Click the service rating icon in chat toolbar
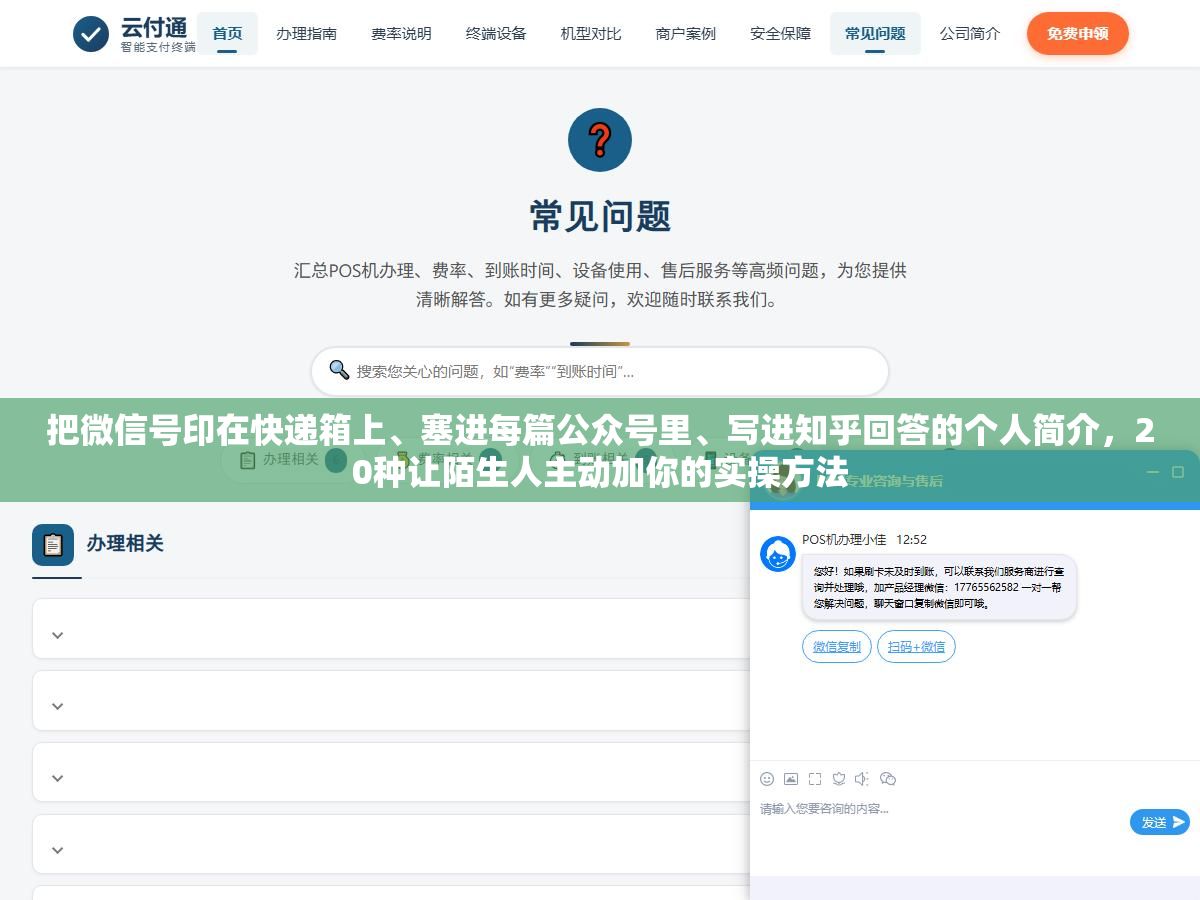The width and height of the screenshot is (1200, 900). 839,779
